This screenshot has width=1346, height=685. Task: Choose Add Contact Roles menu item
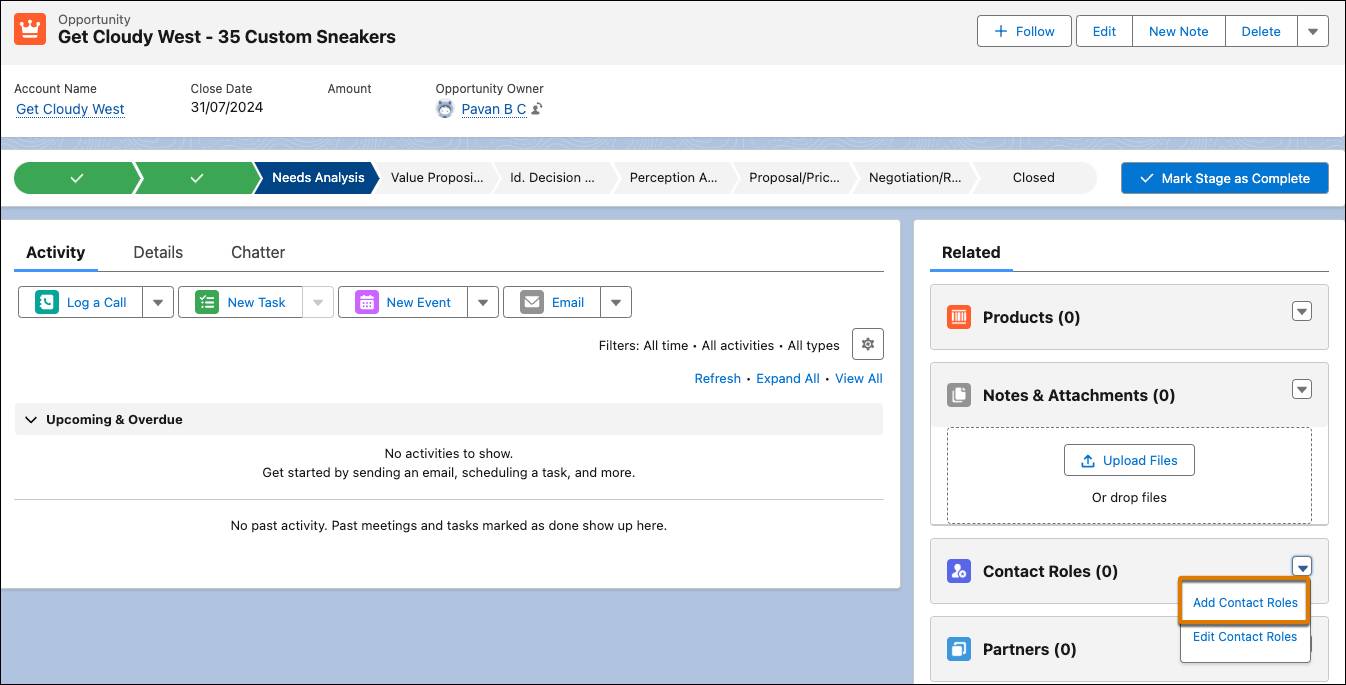pos(1245,602)
